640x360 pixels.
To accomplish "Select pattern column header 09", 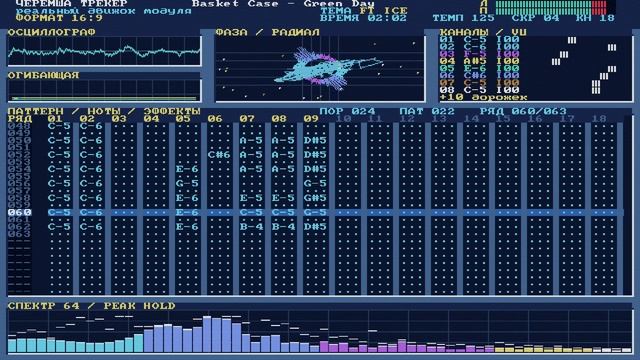I will tap(311, 119).
